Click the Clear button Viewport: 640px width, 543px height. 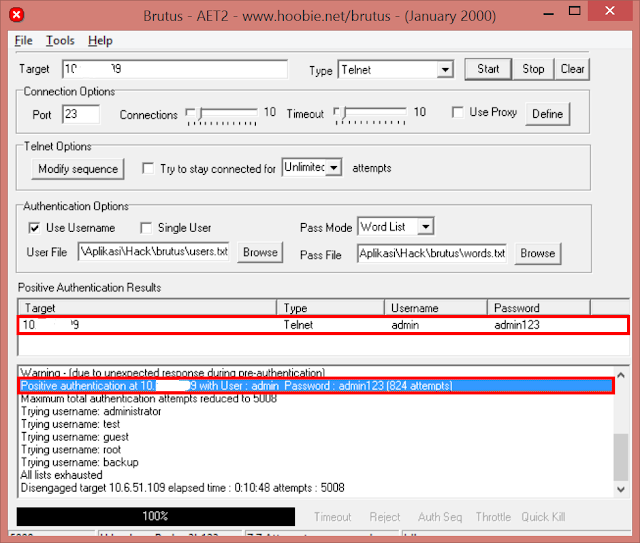pyautogui.click(x=572, y=69)
